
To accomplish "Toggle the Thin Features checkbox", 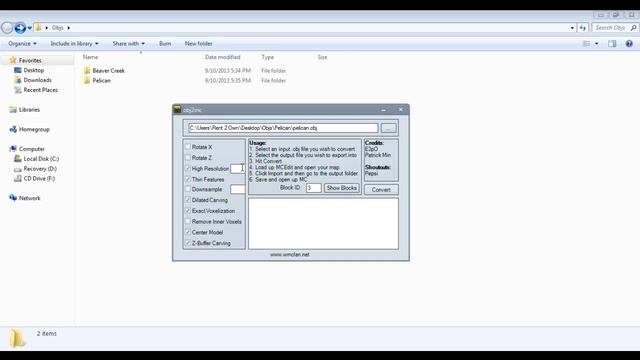I will click(188, 179).
